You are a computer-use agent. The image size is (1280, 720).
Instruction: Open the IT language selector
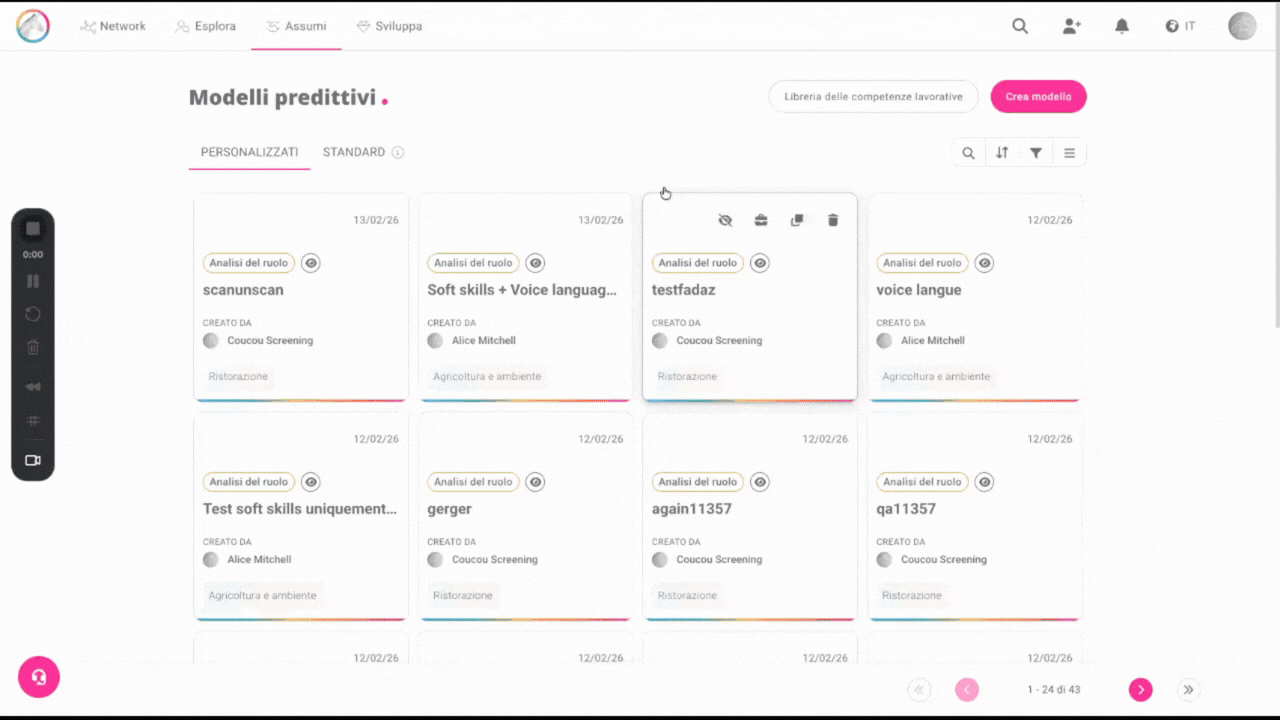[x=1180, y=26]
